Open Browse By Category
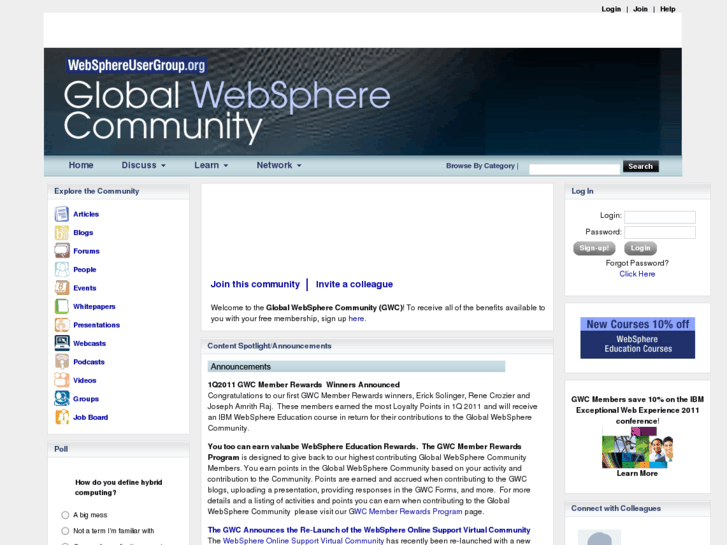Viewport: 727px width, 545px height. [480, 166]
